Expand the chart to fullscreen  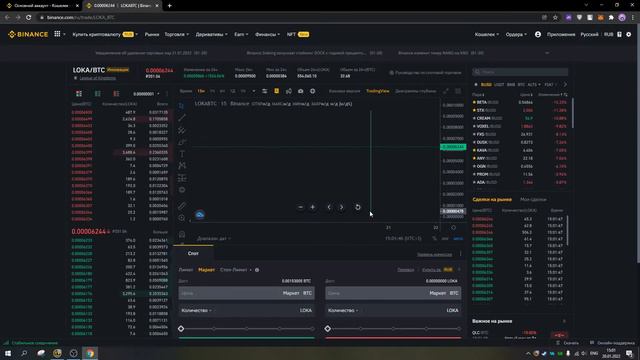click(x=446, y=91)
